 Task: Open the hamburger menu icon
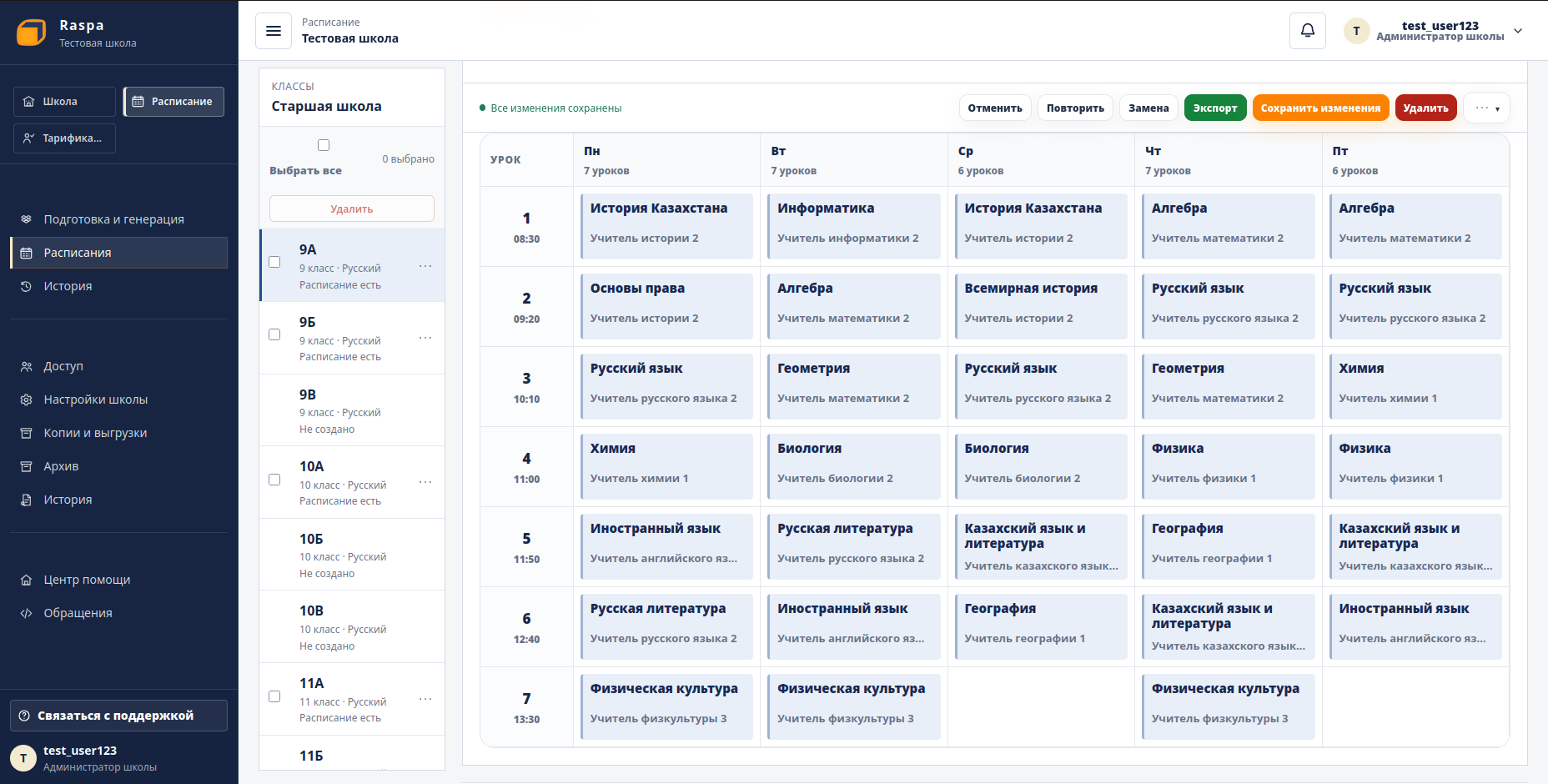click(274, 31)
